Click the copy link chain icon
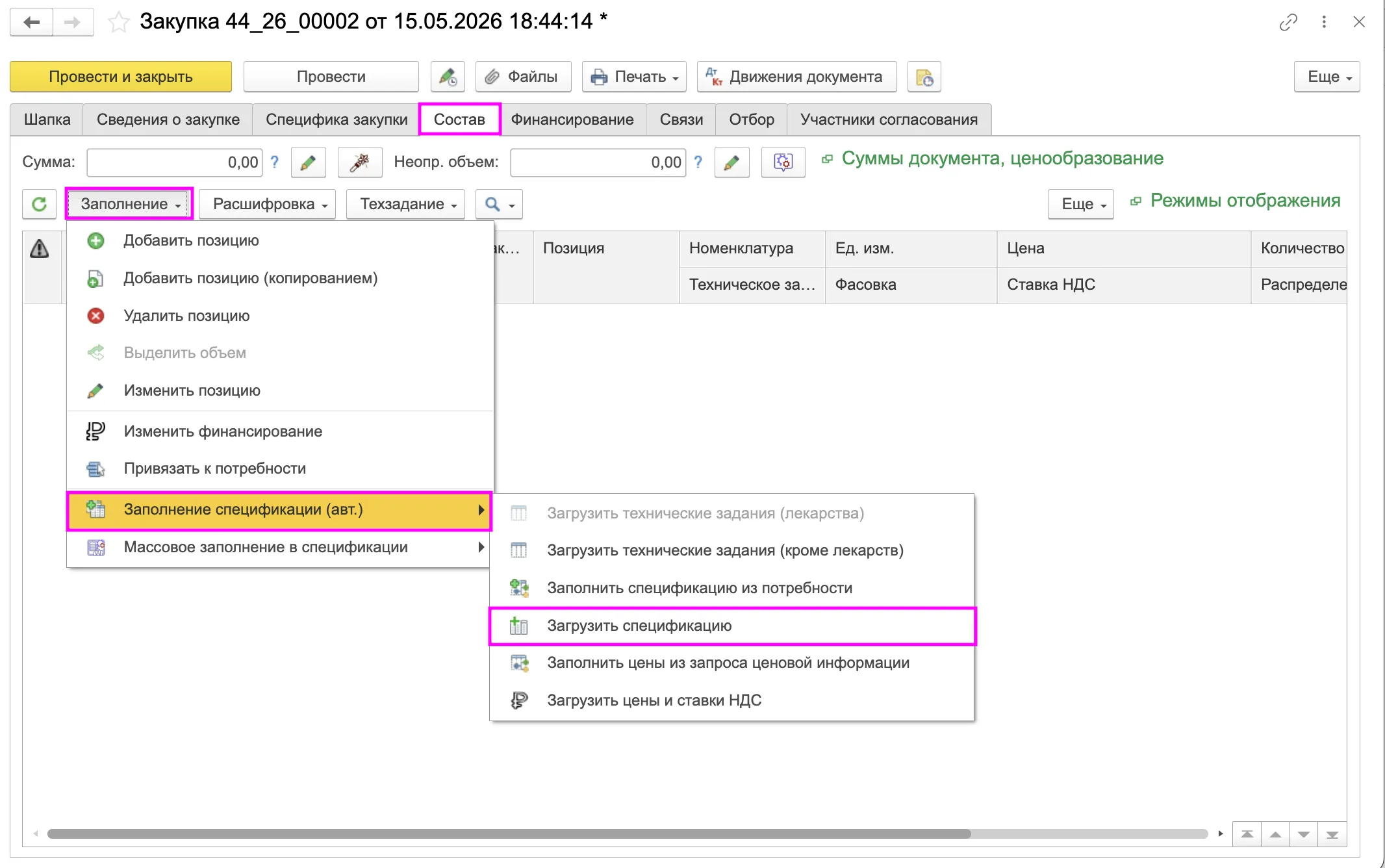The width and height of the screenshot is (1385, 868). [x=1288, y=22]
